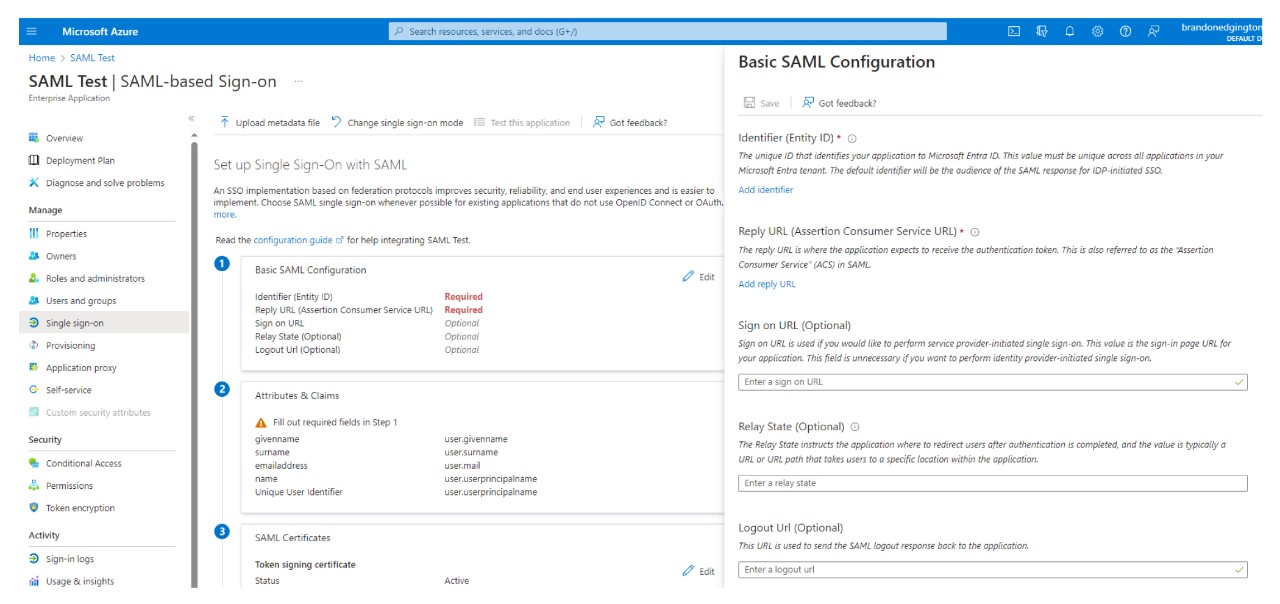Click the Identifier (Entity ID) info icon
Viewport: 1280px width, 604px height.
pyautogui.click(x=852, y=139)
